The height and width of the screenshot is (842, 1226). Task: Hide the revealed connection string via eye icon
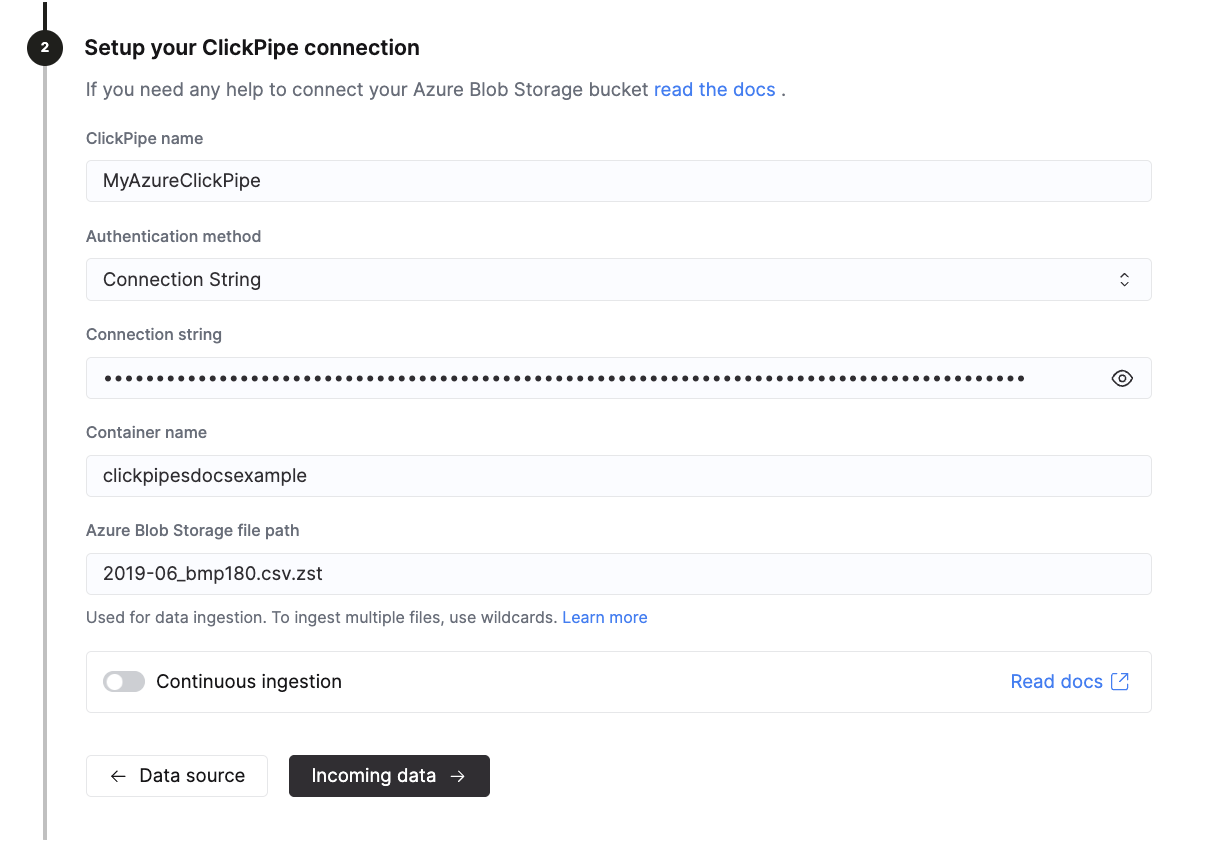tap(1121, 378)
